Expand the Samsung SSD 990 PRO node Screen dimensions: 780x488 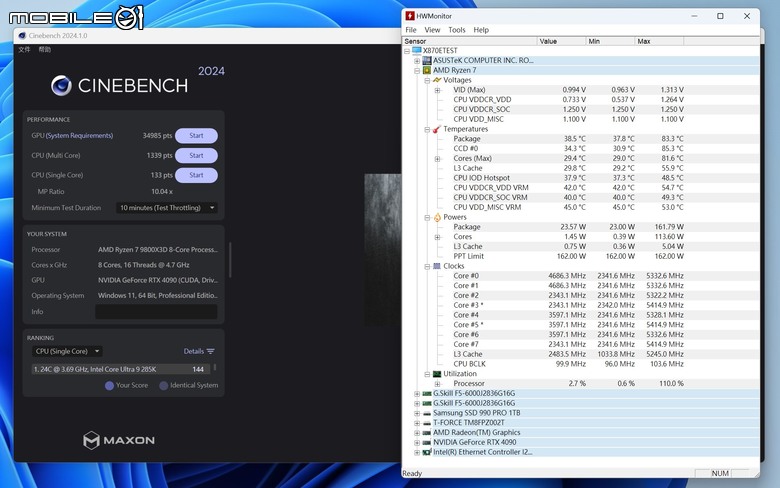[417, 413]
